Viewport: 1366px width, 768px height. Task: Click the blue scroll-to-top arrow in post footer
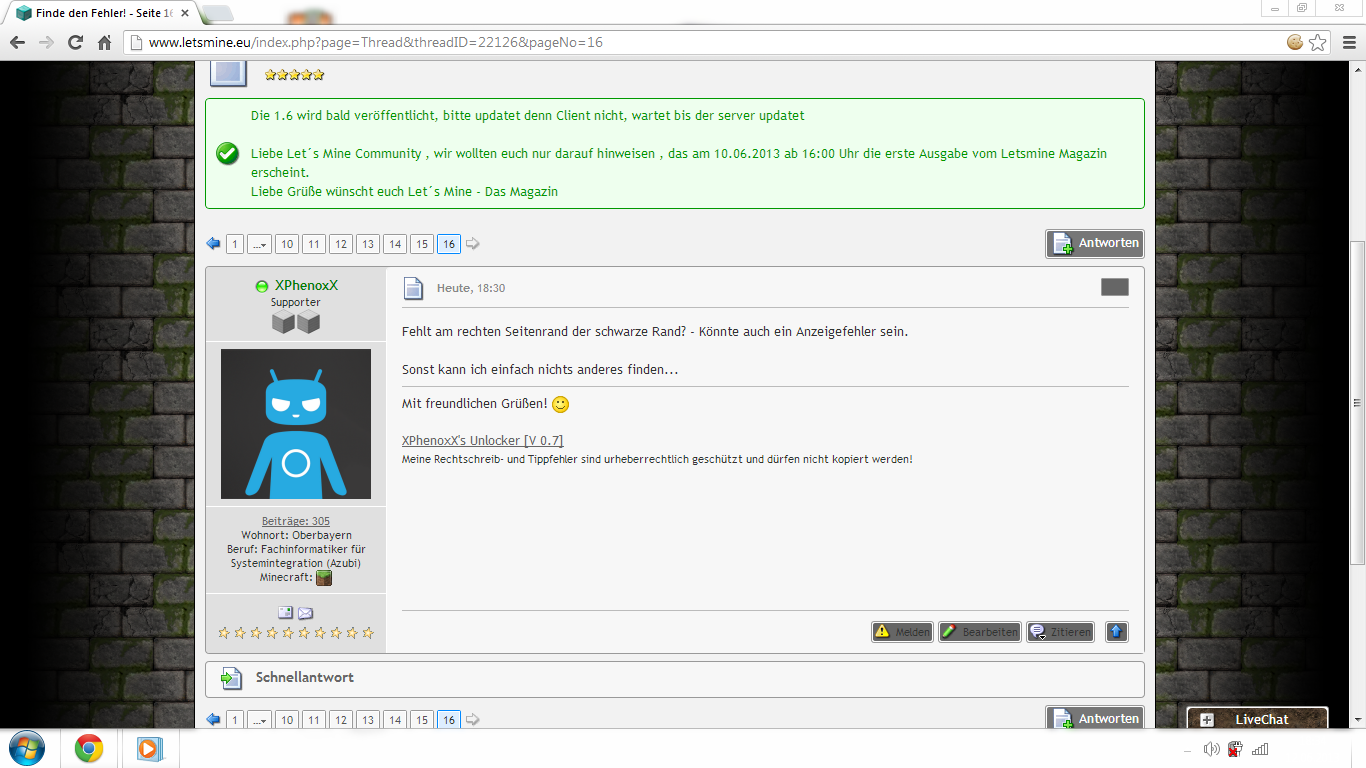[x=1116, y=632]
